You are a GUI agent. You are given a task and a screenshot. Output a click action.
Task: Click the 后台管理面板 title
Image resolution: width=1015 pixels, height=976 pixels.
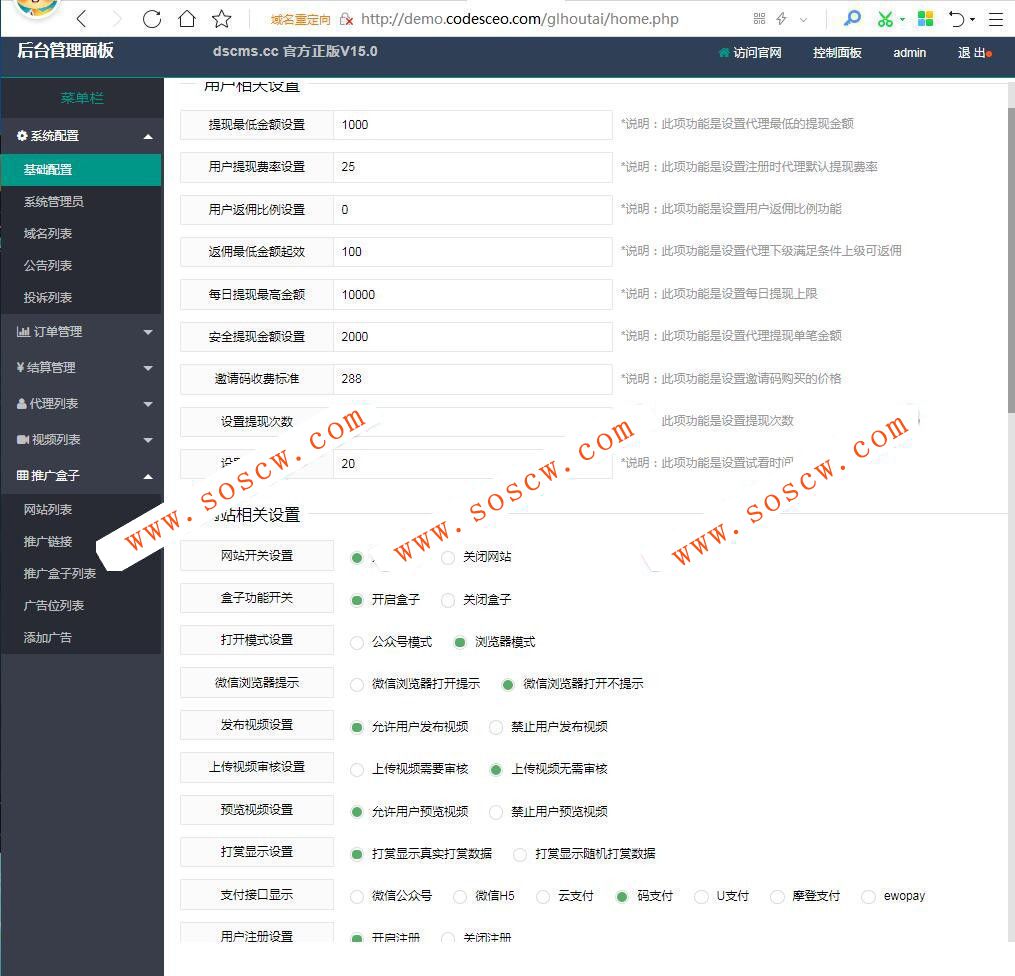[x=65, y=50]
